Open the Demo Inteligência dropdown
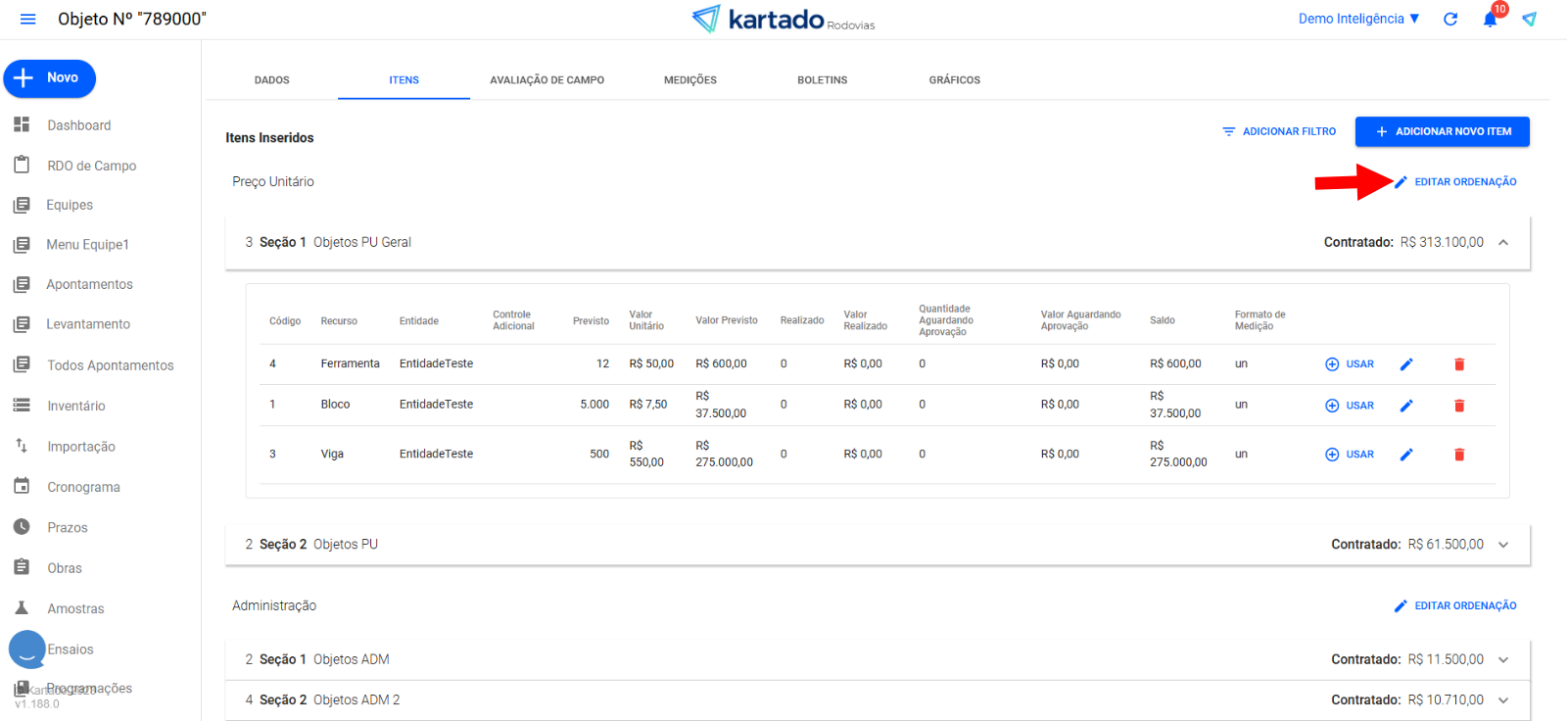The image size is (1568, 722). click(1358, 19)
